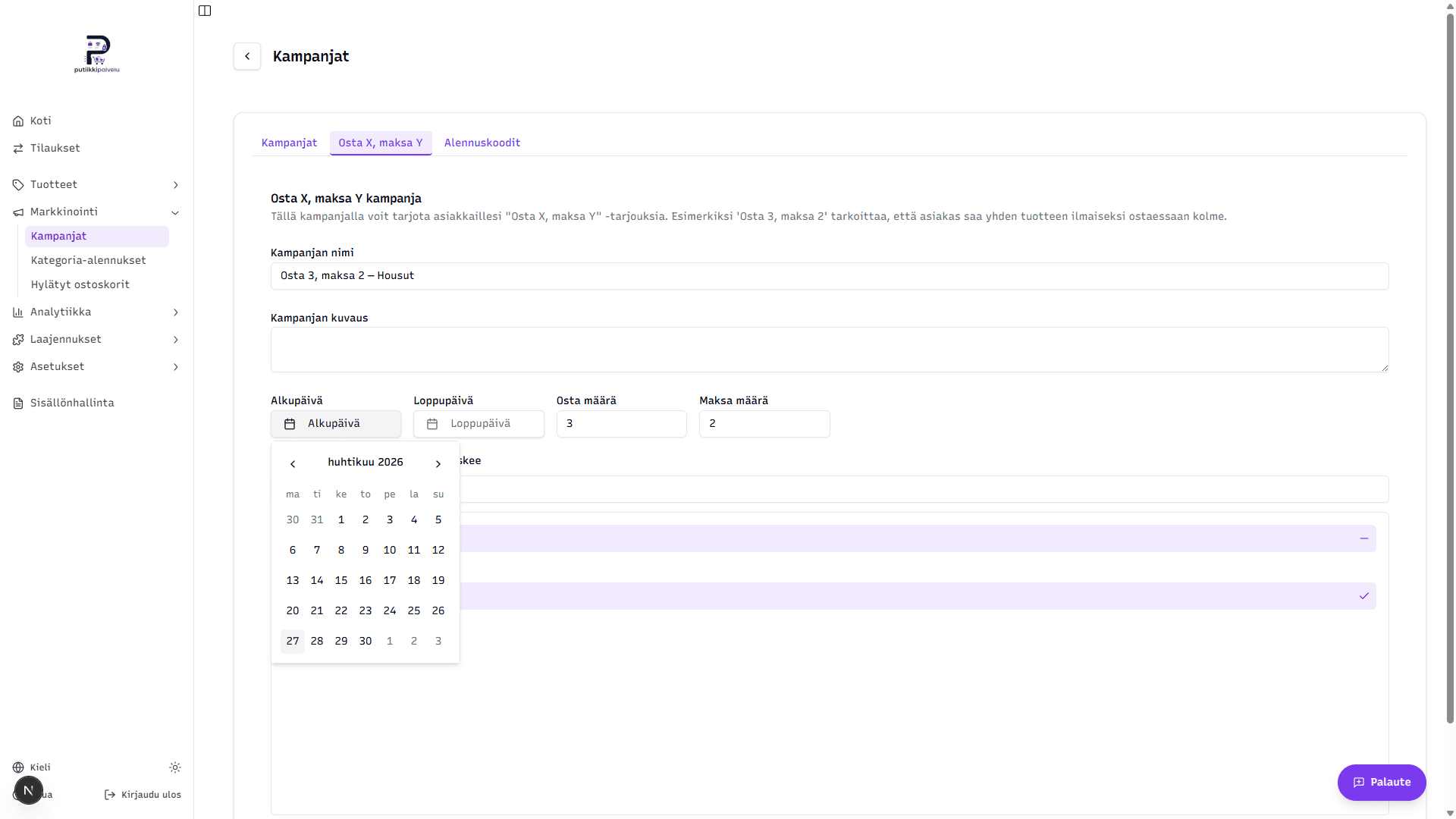Click the logout arrow icon

click(x=110, y=795)
